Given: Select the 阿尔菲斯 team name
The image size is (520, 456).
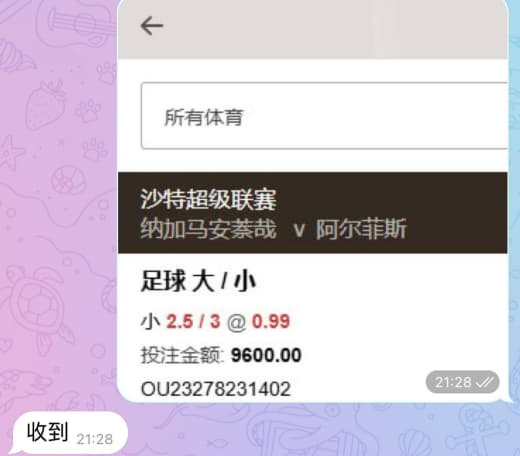Looking at the screenshot, I should 361,229.
